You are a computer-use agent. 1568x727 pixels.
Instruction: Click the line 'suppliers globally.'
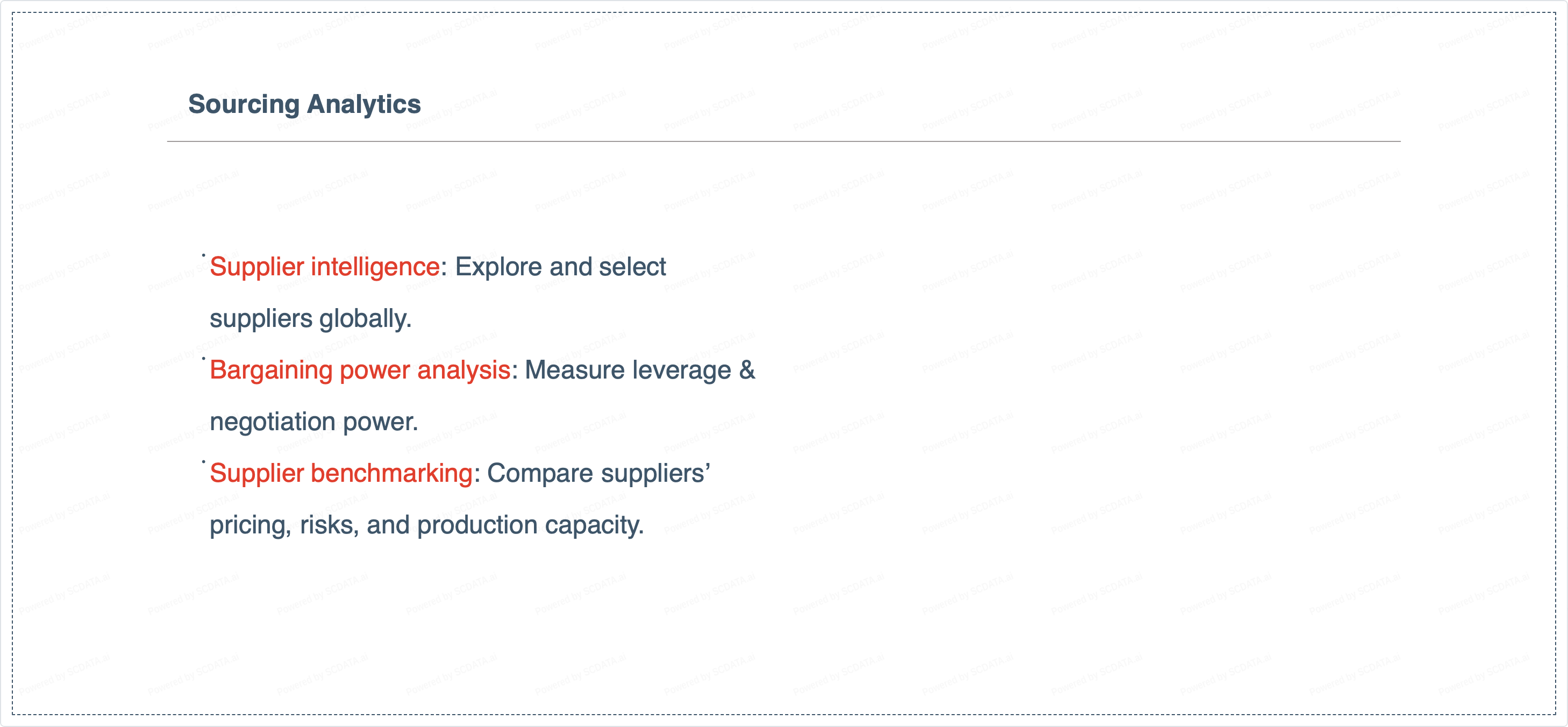click(x=310, y=318)
